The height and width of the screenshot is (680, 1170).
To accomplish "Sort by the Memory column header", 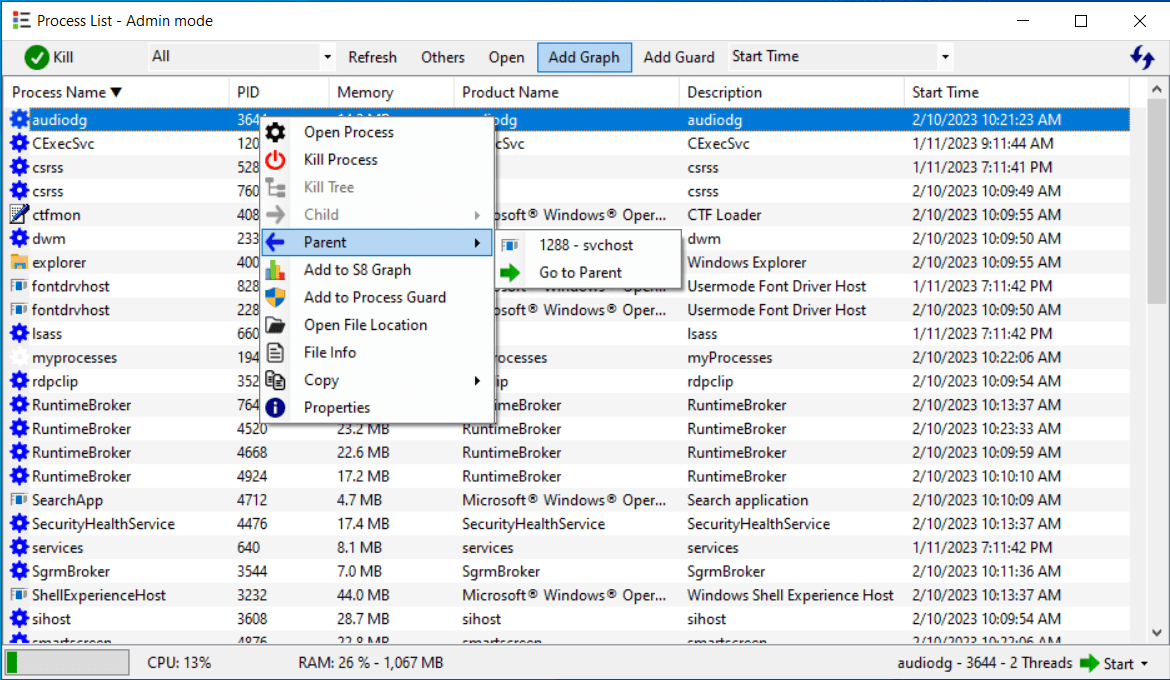I will tap(391, 93).
